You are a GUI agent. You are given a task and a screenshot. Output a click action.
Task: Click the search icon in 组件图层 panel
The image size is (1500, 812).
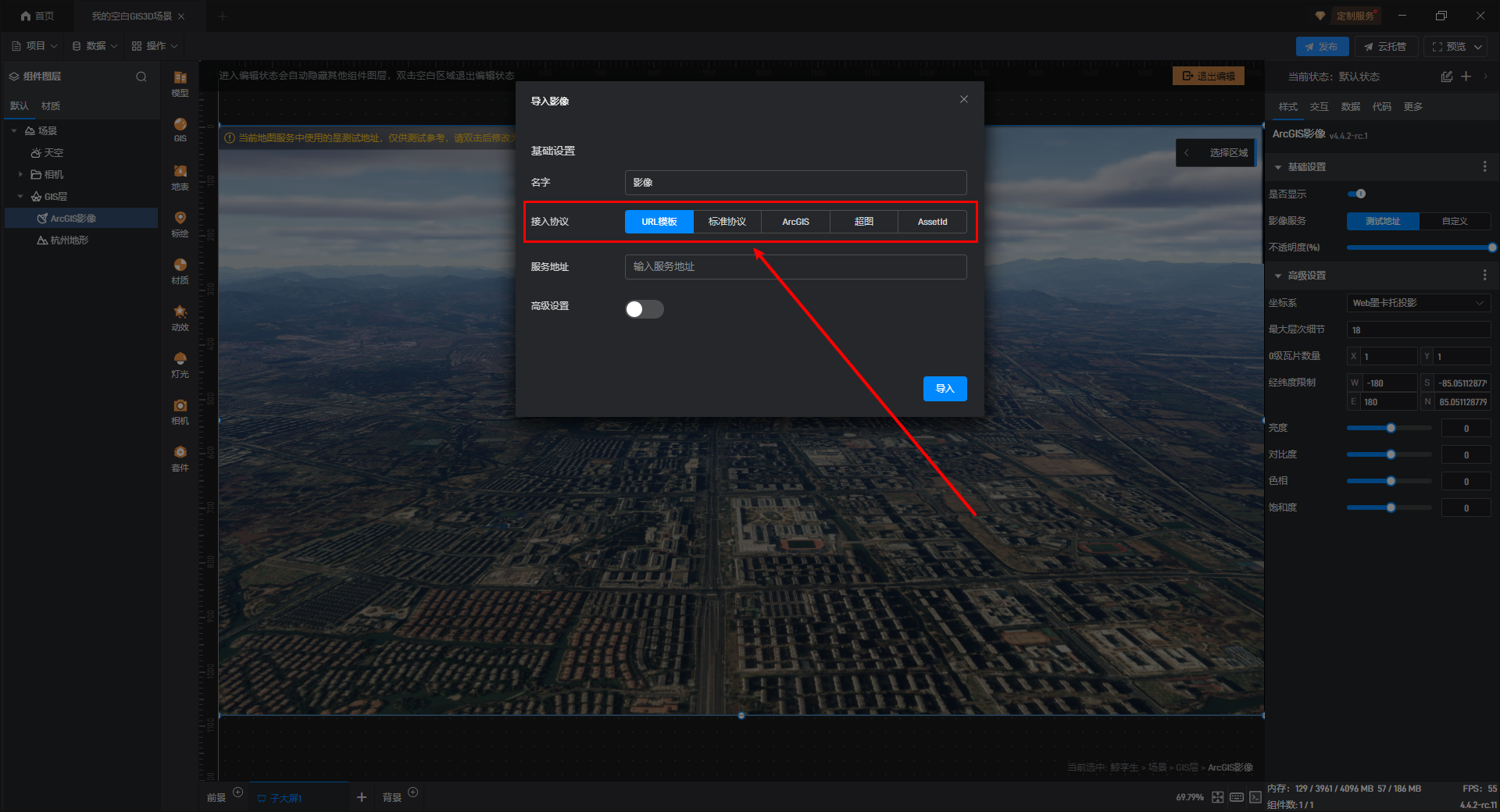(x=141, y=77)
